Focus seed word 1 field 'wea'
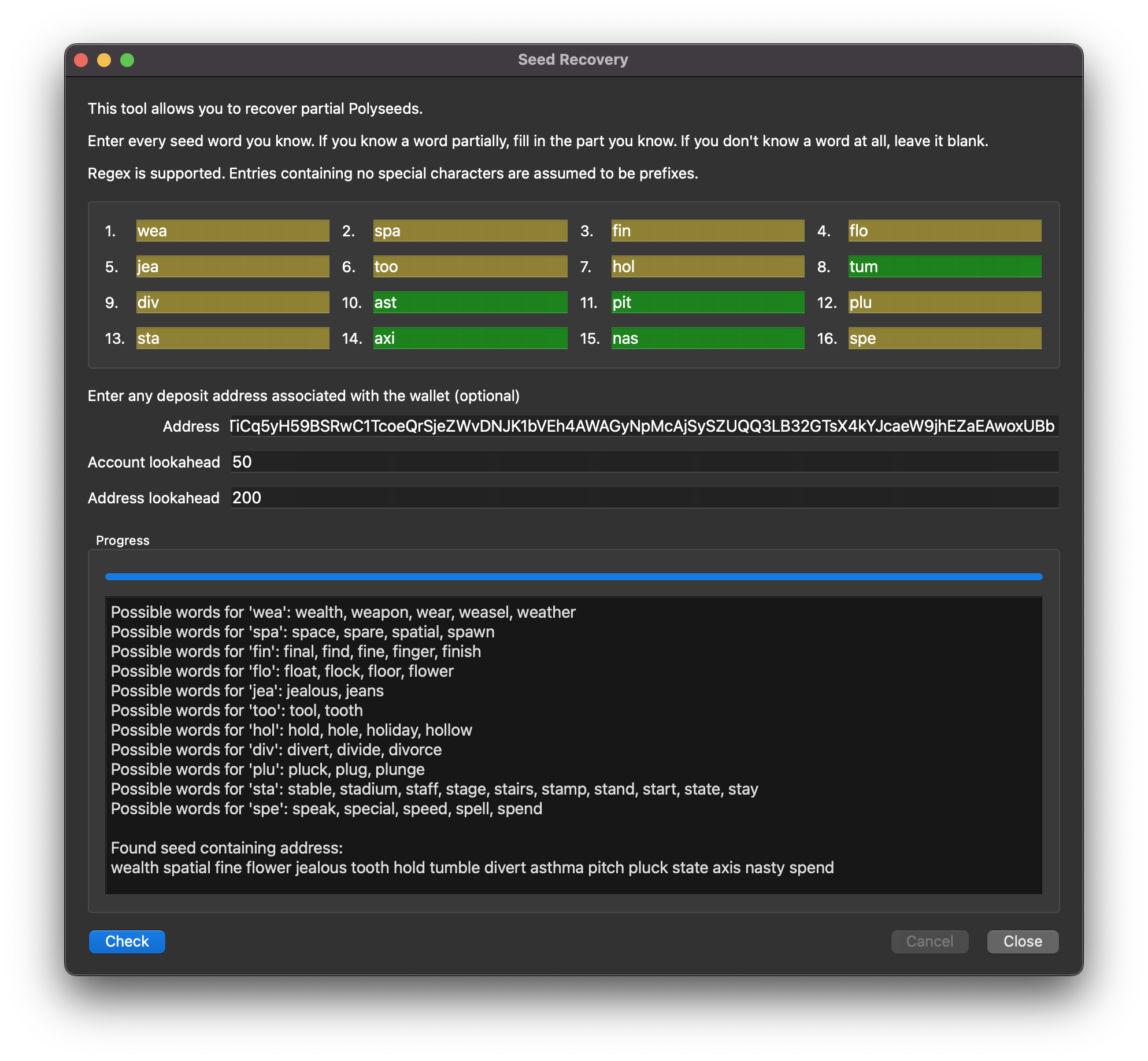1148x1061 pixels. click(232, 231)
